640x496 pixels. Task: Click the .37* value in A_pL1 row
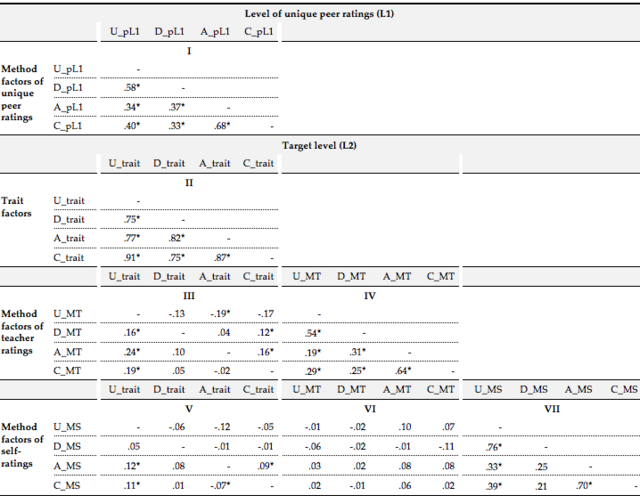(177, 107)
